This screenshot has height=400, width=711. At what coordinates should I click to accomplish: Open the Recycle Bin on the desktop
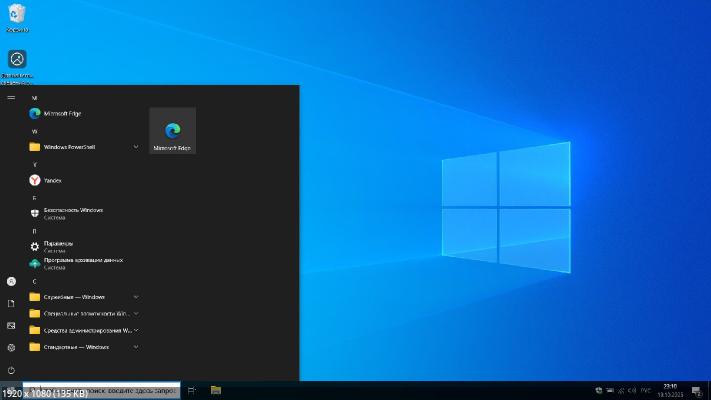coord(17,16)
